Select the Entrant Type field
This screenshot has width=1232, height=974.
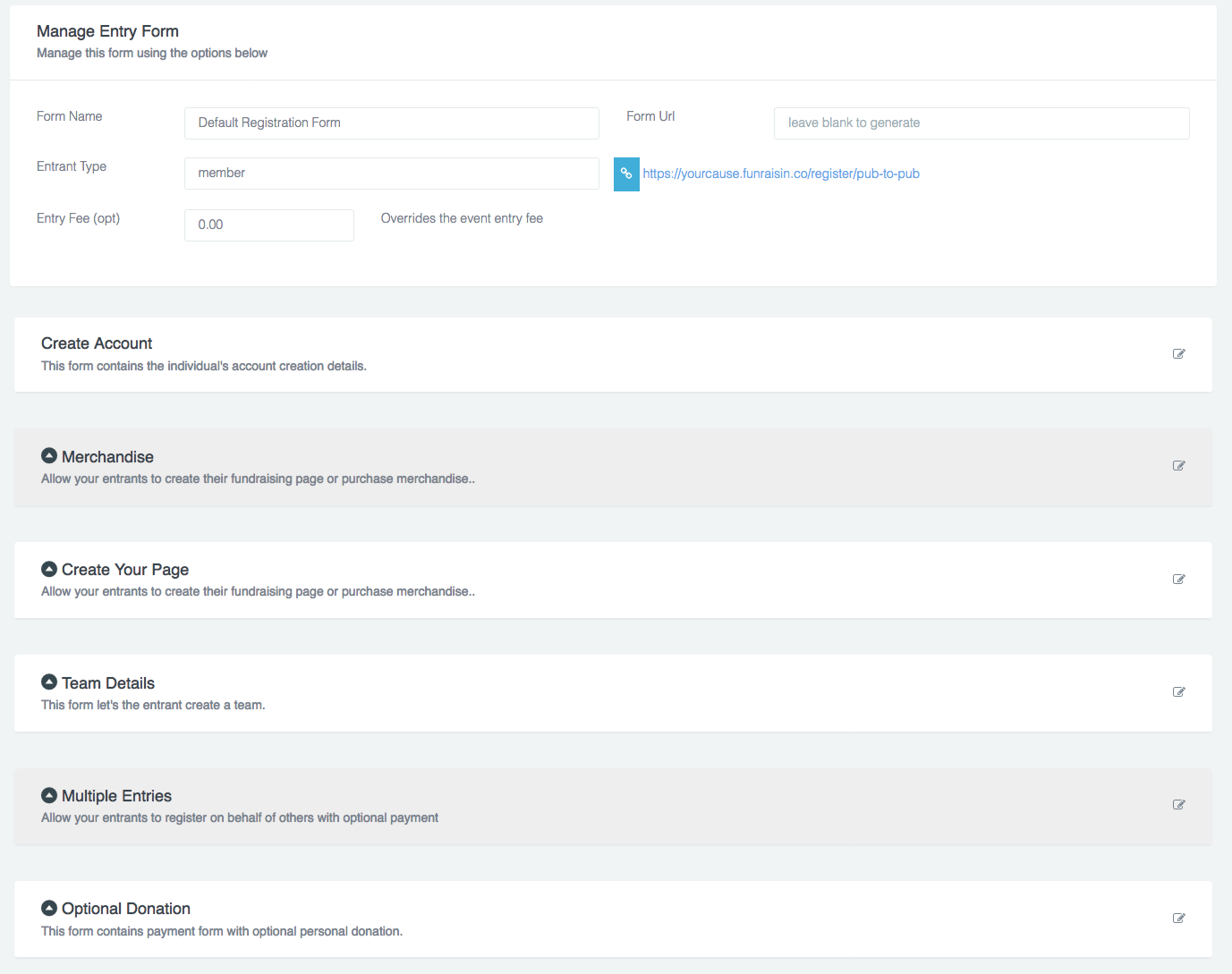[x=391, y=174]
